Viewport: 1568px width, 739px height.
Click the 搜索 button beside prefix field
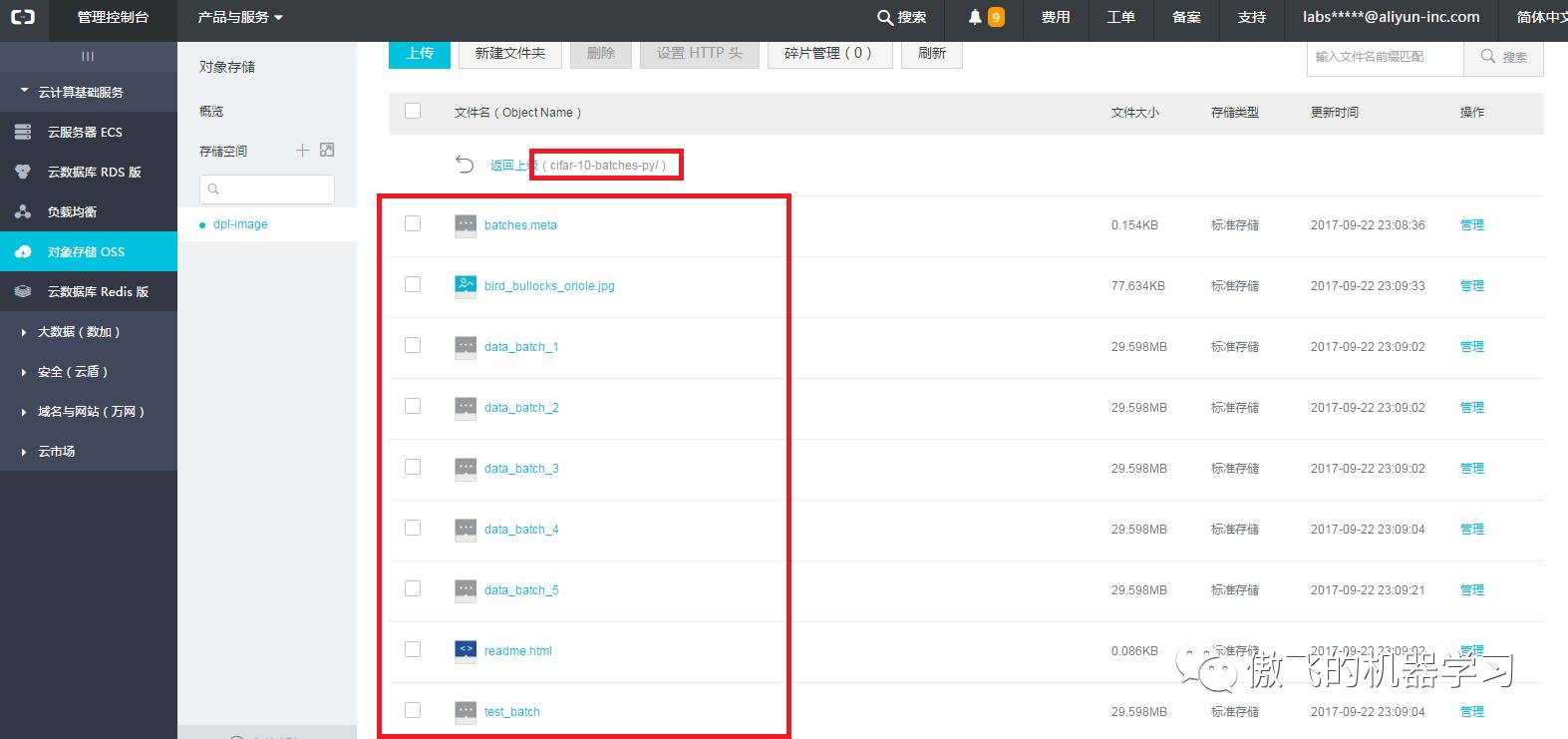[1503, 57]
